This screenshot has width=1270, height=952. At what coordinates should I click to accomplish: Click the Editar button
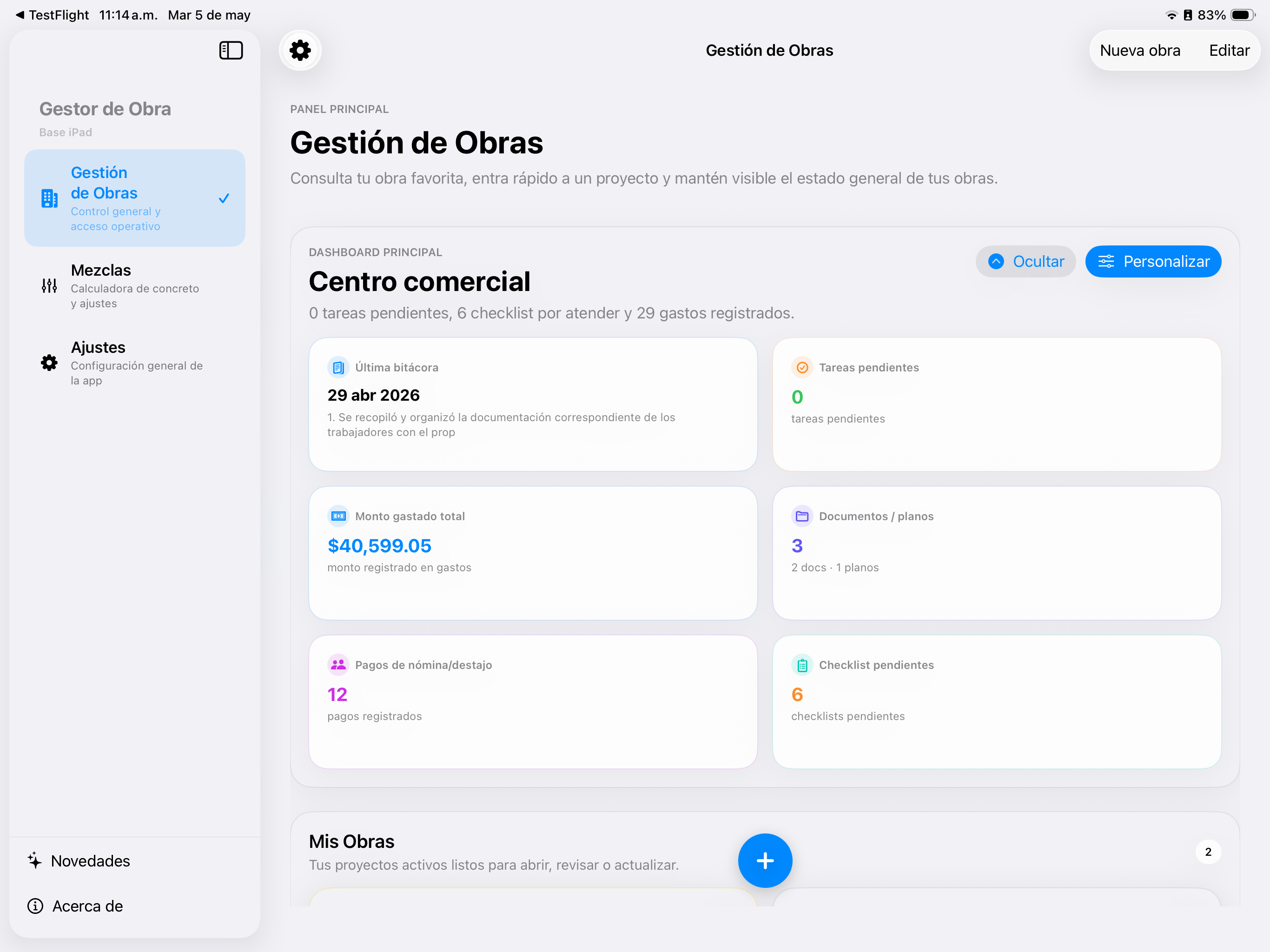[x=1229, y=51]
